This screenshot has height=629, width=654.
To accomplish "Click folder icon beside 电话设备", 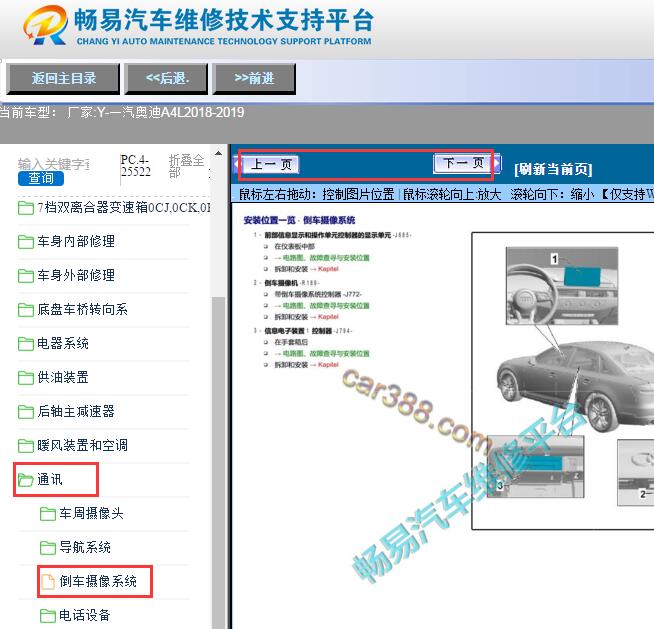I will tap(48, 616).
